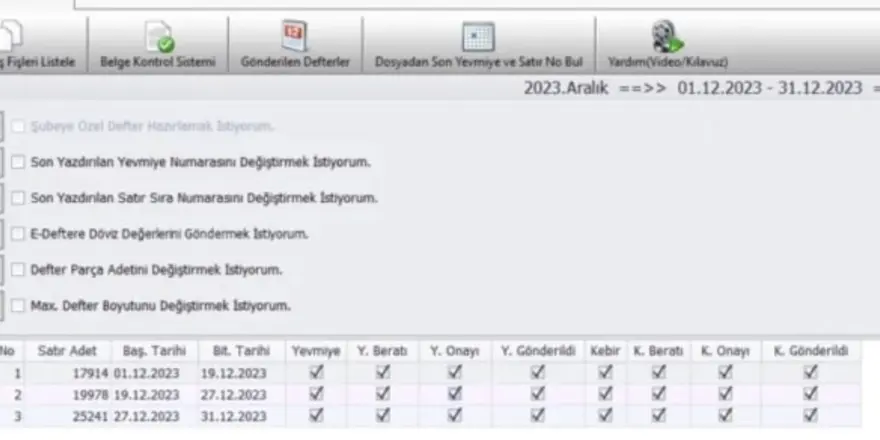Toggle K. Beratı checkbox in row 1
This screenshot has height=440, width=880.
[658, 372]
